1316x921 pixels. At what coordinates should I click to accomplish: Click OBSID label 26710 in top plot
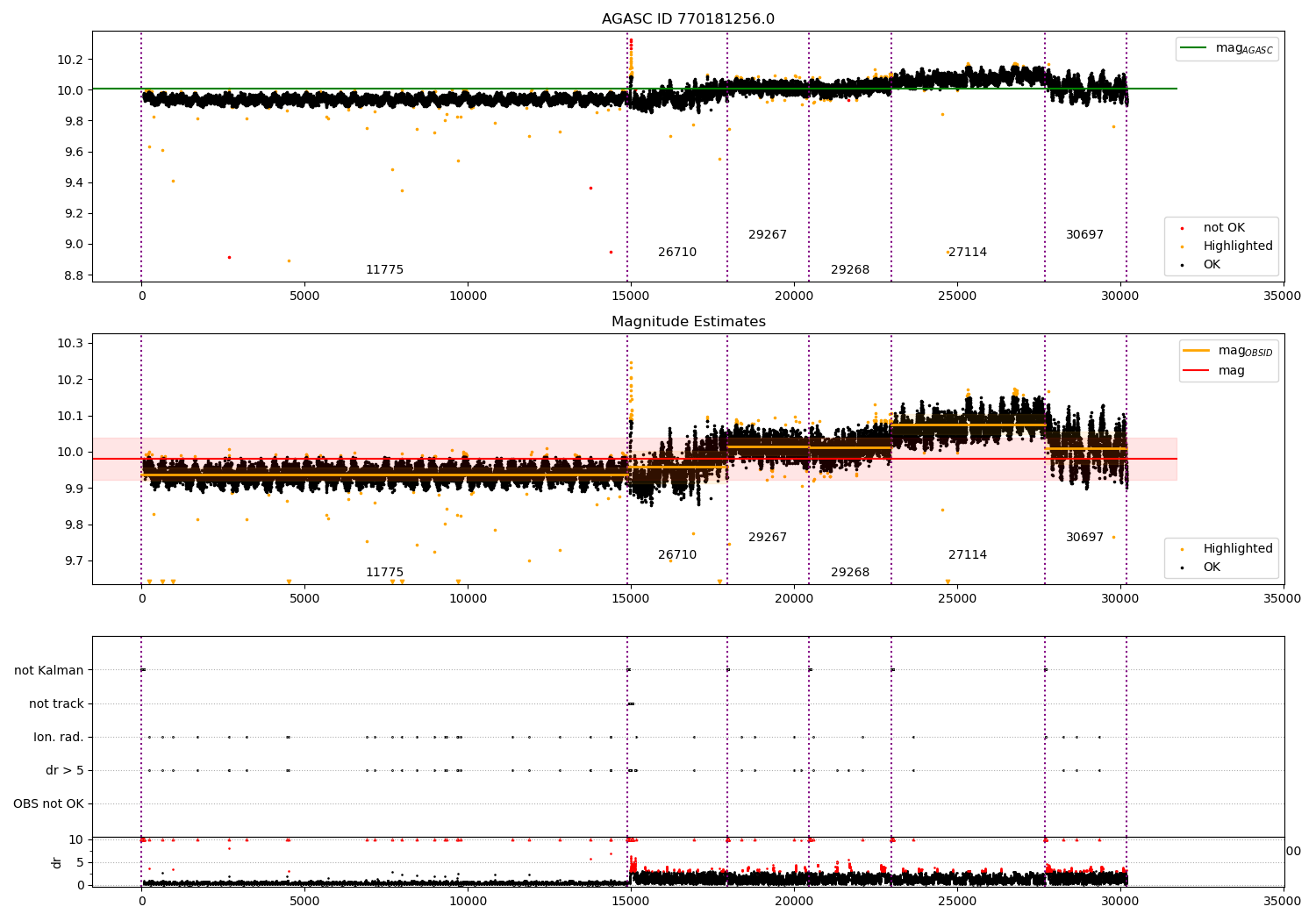click(677, 253)
